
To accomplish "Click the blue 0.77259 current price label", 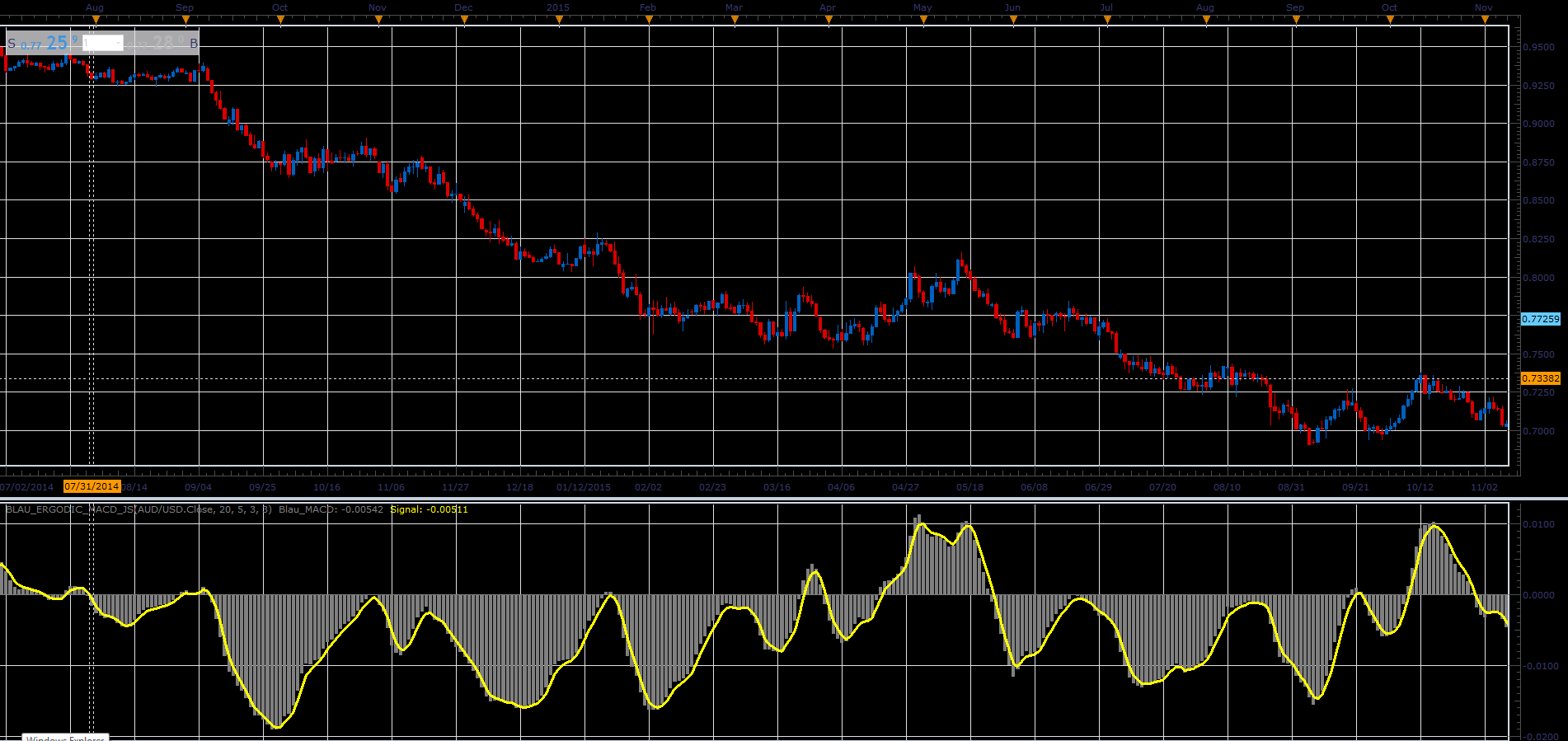I will (1541, 319).
